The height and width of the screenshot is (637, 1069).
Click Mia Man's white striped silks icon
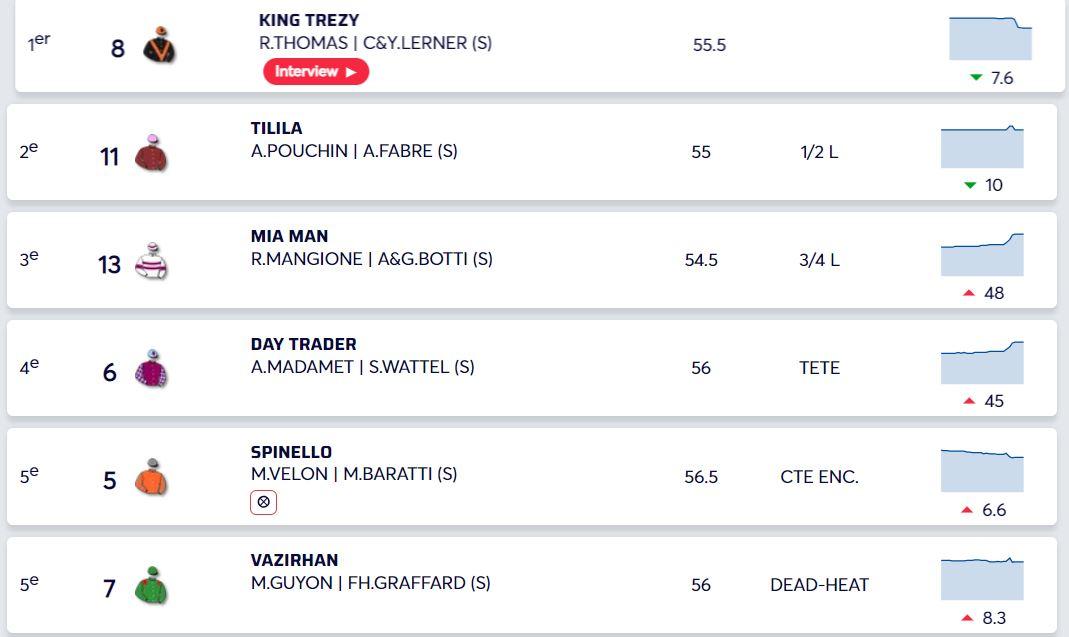pos(150,262)
